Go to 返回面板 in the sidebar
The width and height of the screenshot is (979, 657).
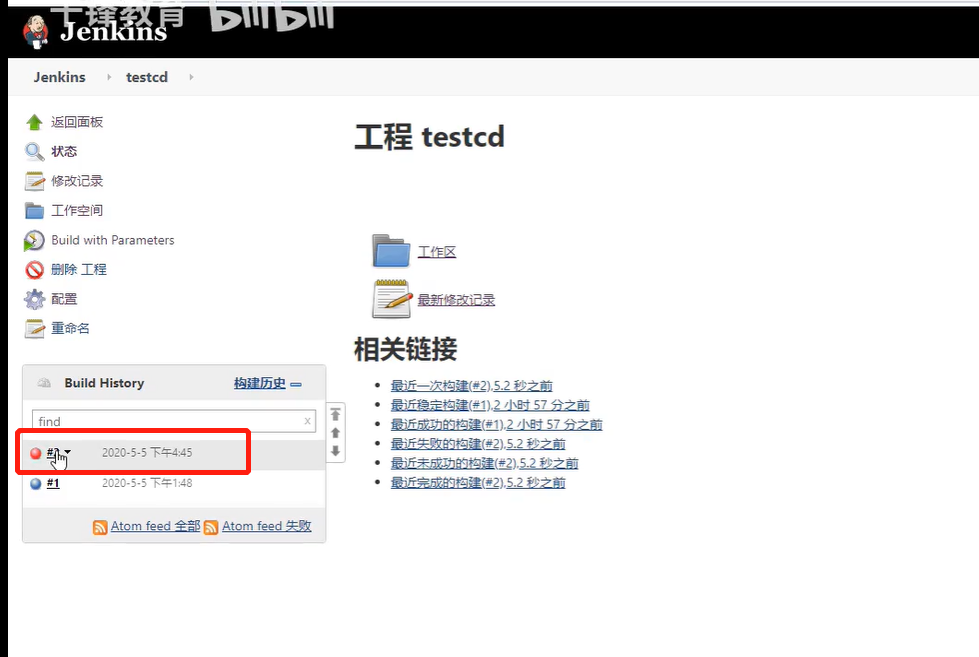click(x=77, y=122)
